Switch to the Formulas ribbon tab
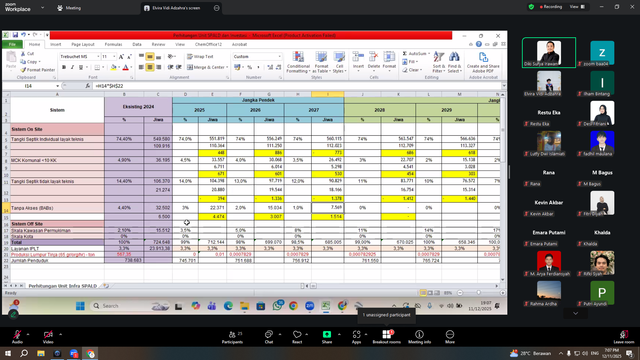640x360 pixels. tap(113, 44)
